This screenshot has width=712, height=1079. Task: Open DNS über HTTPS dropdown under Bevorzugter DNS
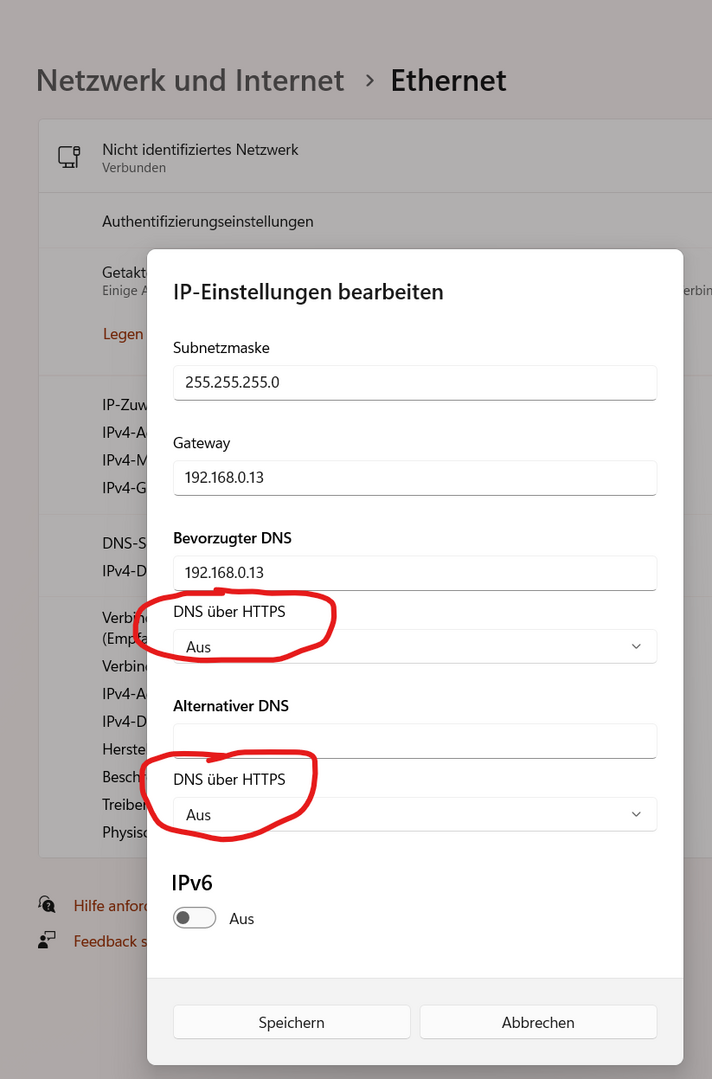pos(415,646)
